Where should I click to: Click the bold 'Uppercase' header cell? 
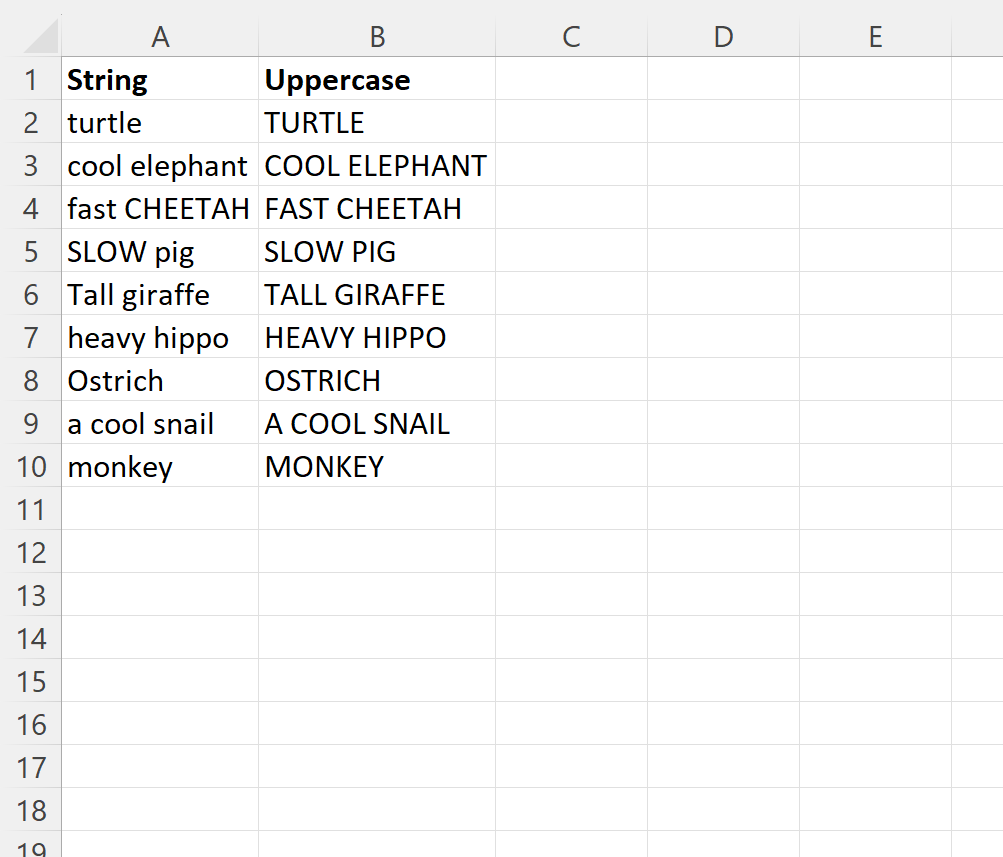click(377, 79)
